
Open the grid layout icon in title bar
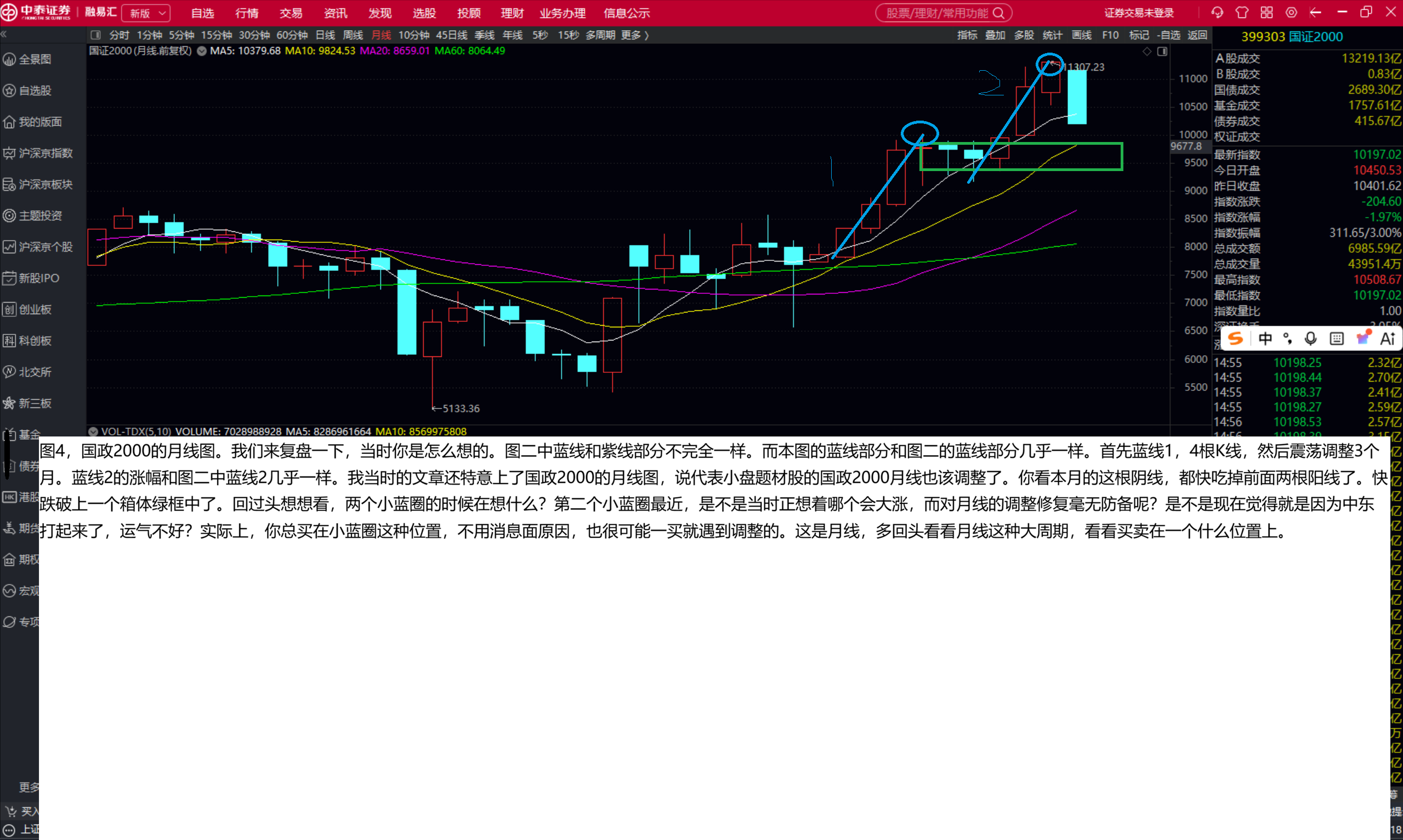1266,13
